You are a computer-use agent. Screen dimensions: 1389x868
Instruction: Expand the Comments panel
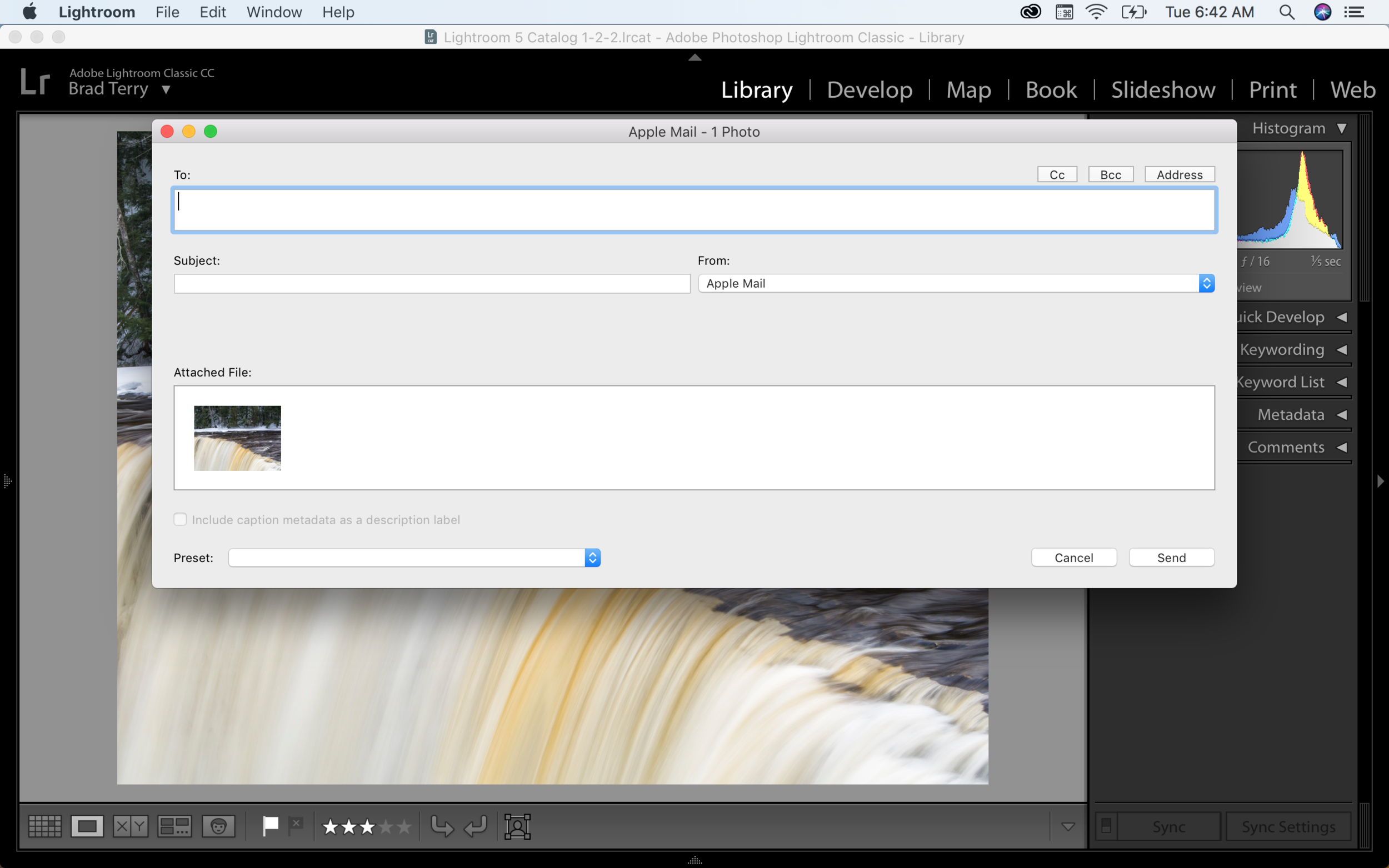1341,447
